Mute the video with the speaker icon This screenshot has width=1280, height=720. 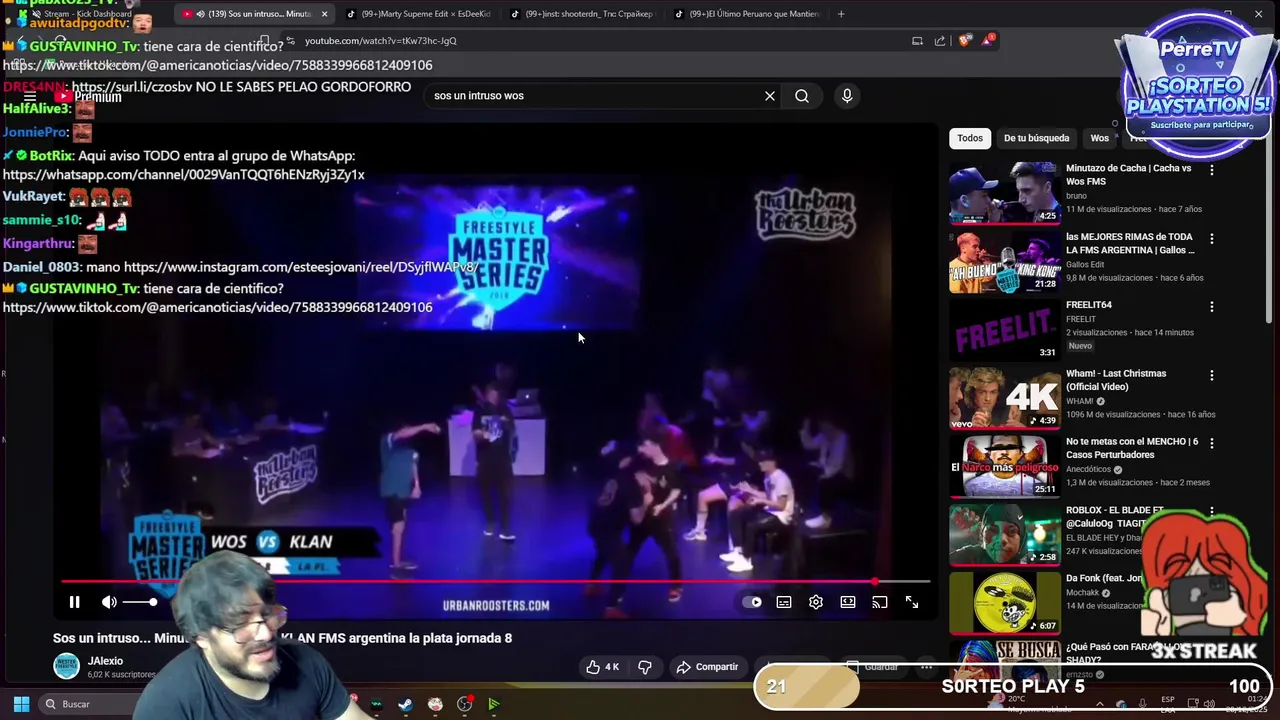(x=109, y=602)
